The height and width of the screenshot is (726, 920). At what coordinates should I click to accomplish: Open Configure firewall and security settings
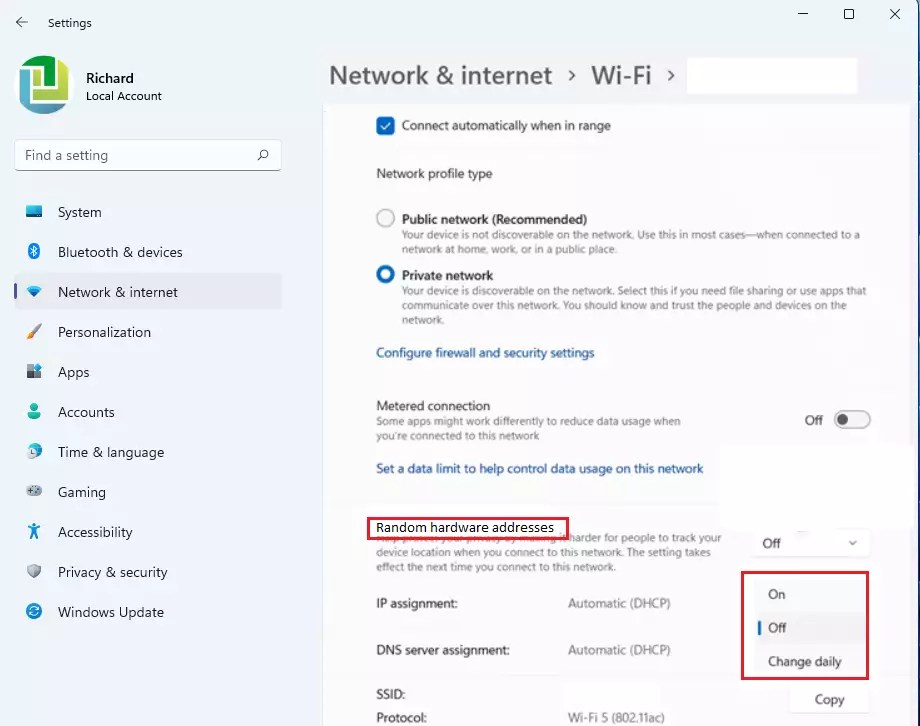(487, 353)
